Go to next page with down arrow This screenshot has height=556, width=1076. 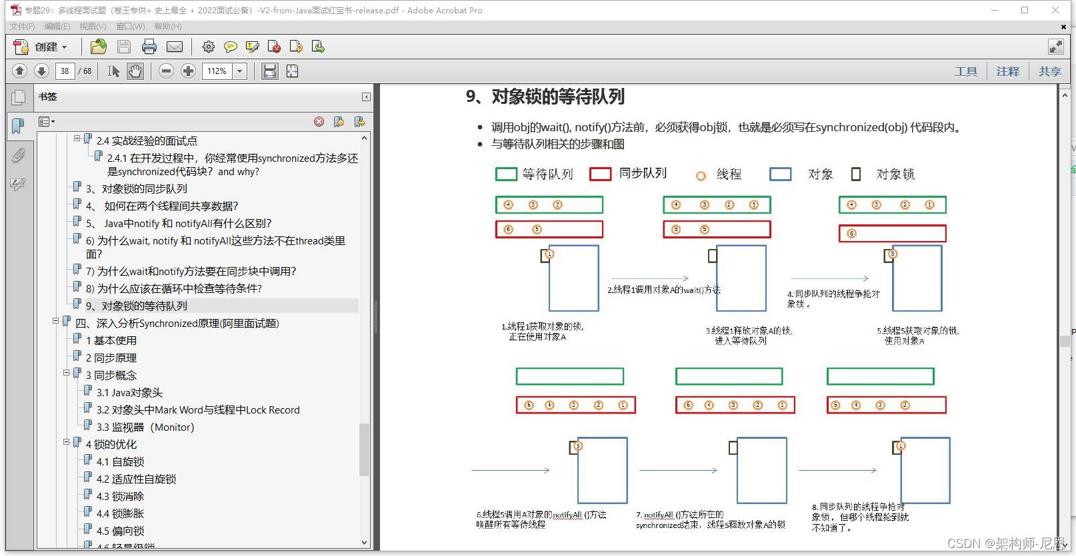pyautogui.click(x=41, y=71)
